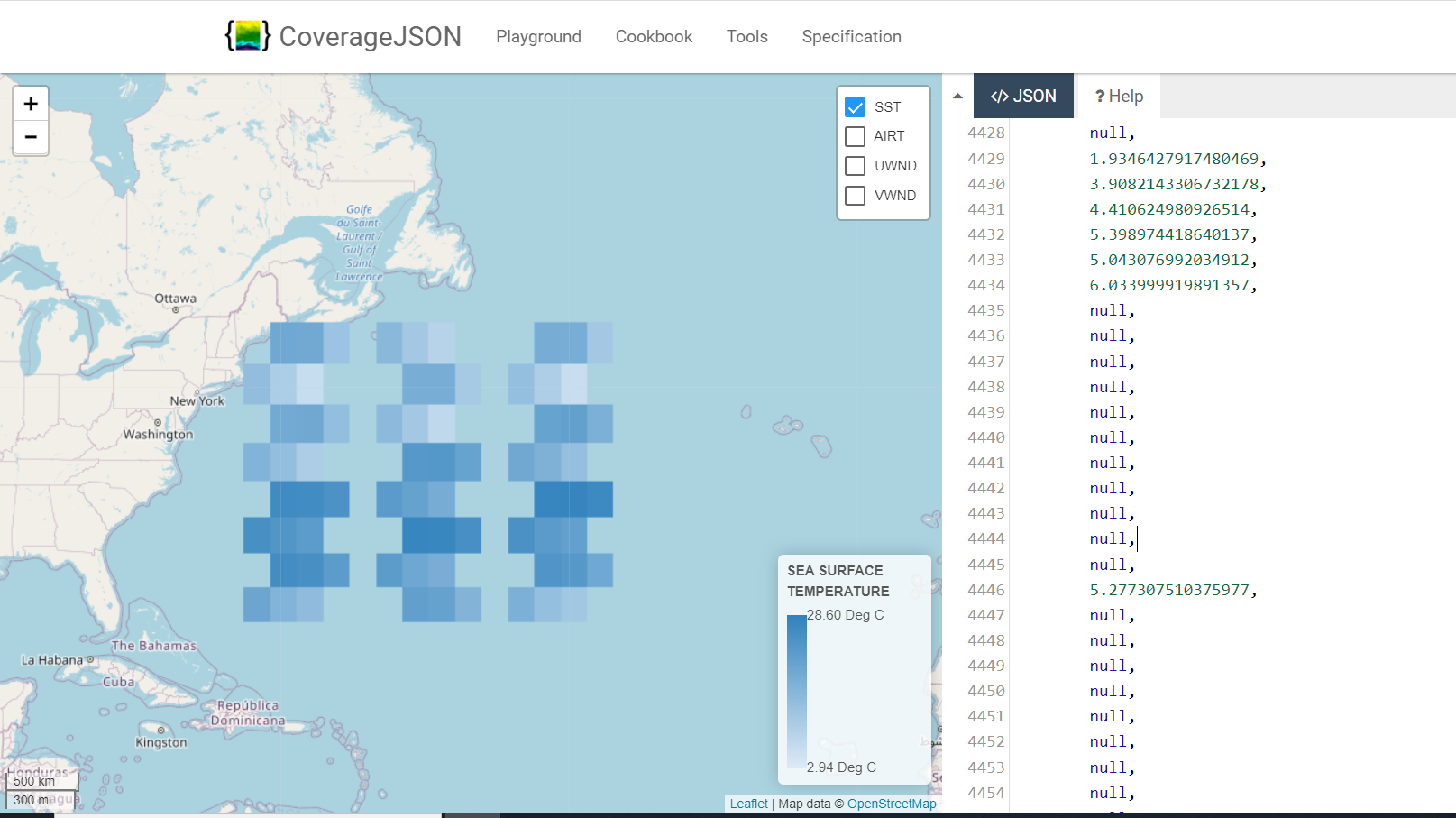1456x818 pixels.
Task: Open the Tools navigation entry
Action: [746, 36]
